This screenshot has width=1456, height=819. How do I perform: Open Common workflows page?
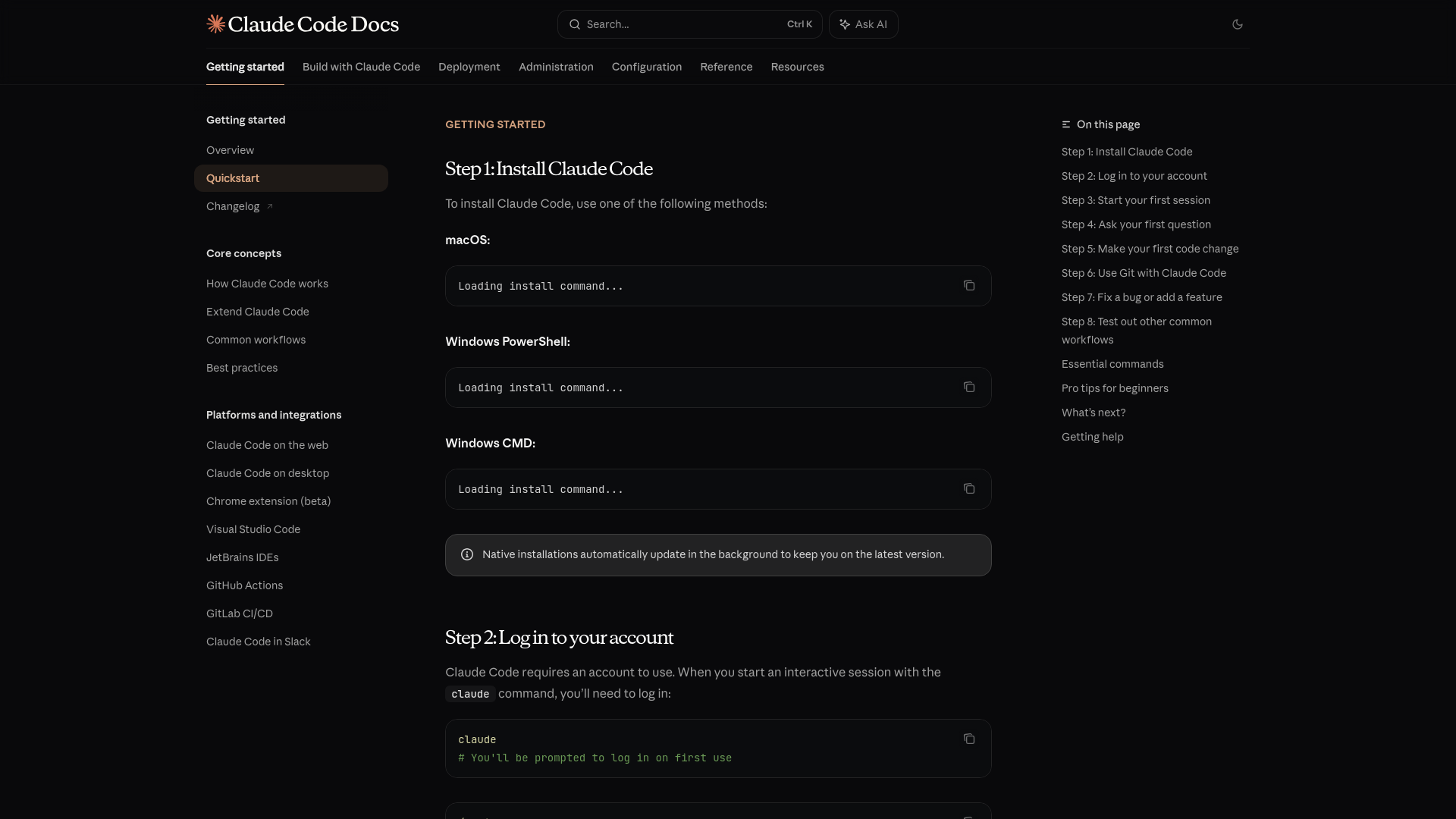pyautogui.click(x=291, y=340)
